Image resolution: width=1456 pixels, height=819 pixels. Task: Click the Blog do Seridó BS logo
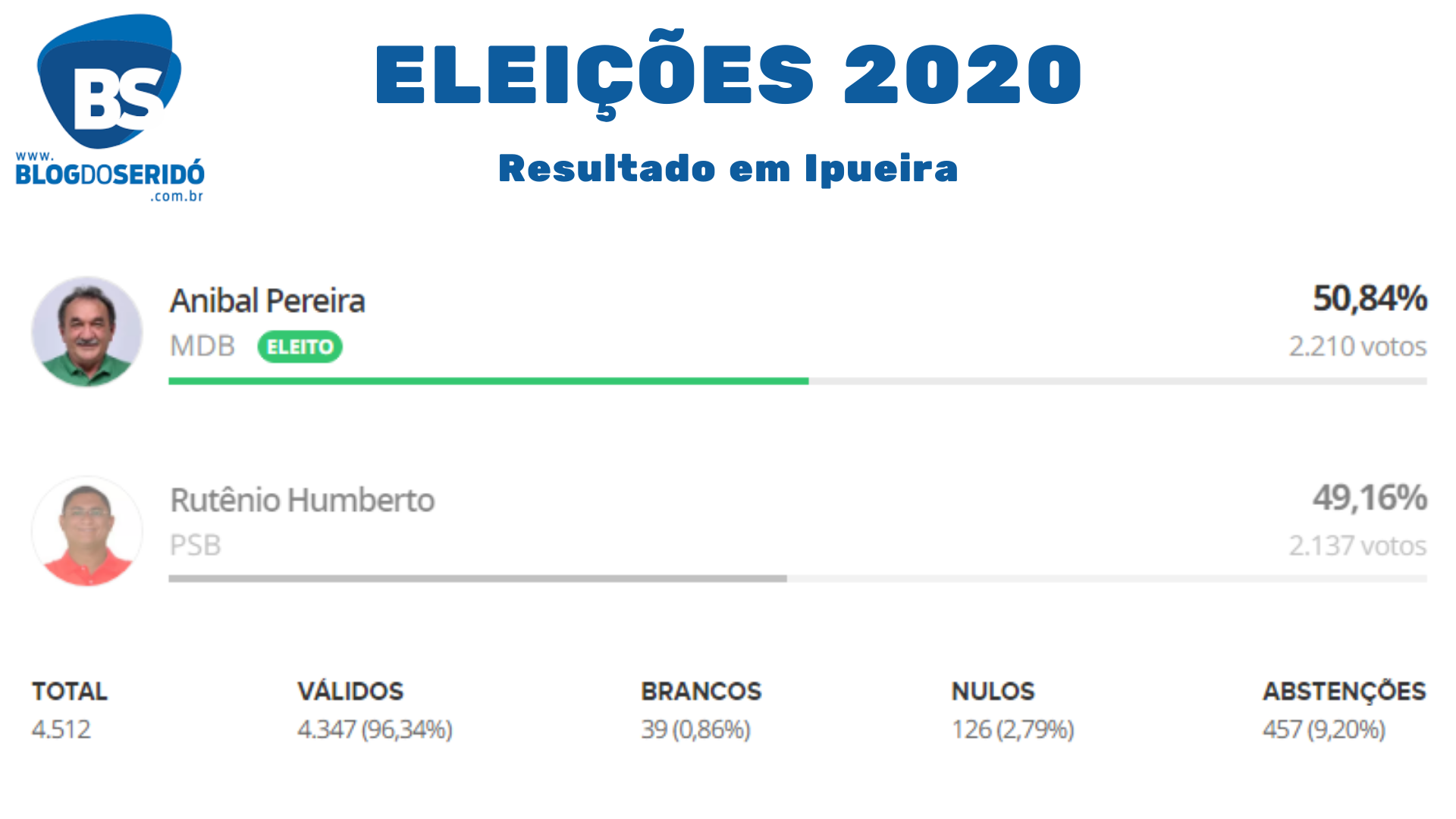click(110, 106)
